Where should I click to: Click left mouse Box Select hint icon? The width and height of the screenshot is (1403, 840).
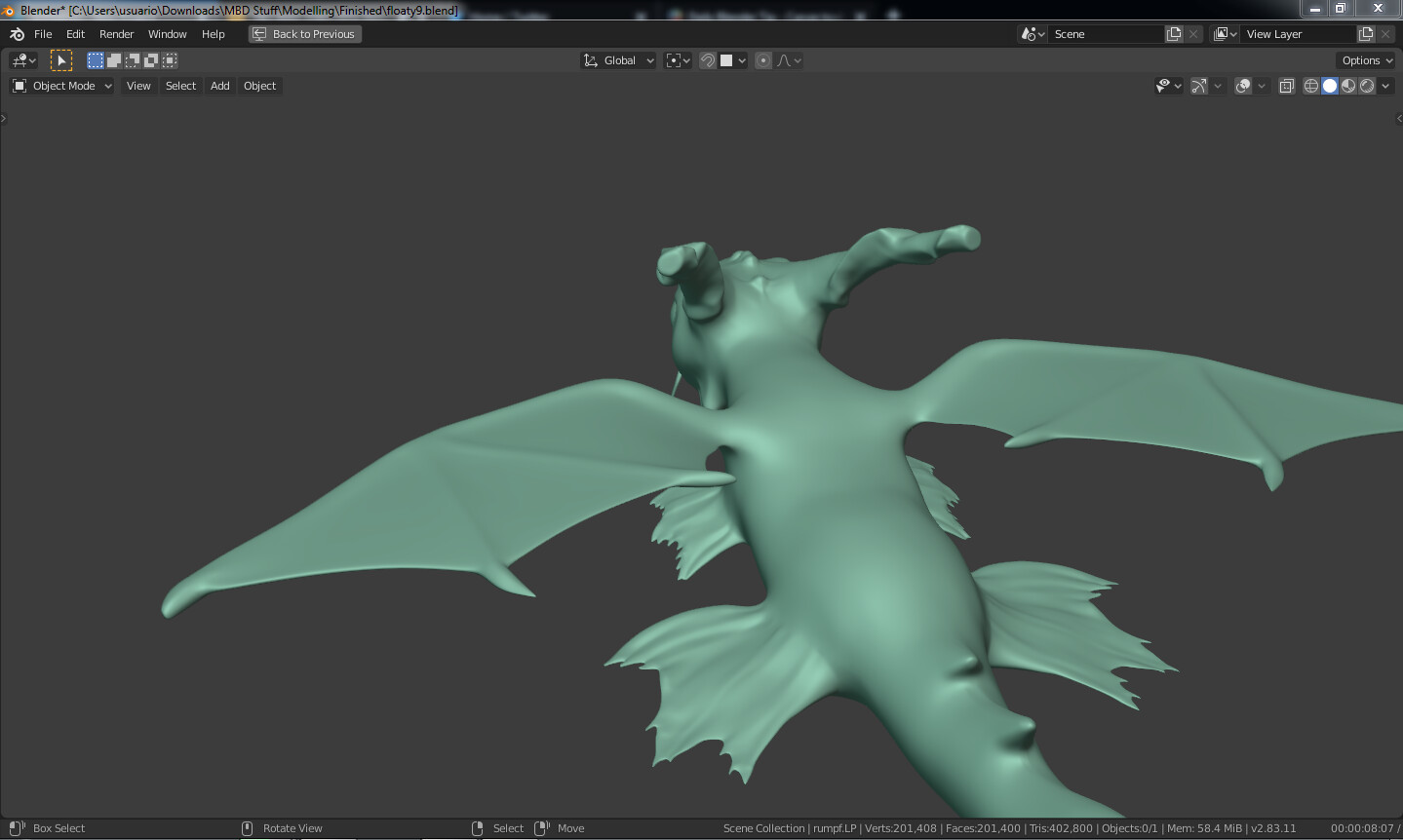pos(18,828)
